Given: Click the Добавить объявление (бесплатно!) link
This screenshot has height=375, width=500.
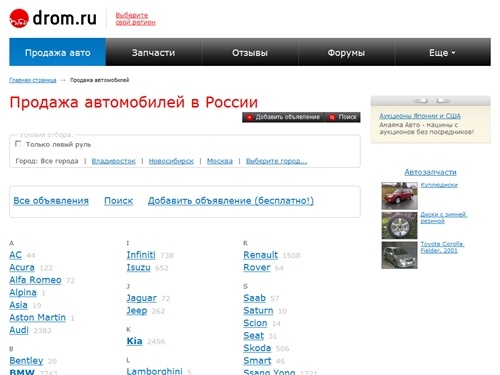Looking at the screenshot, I should [x=231, y=201].
